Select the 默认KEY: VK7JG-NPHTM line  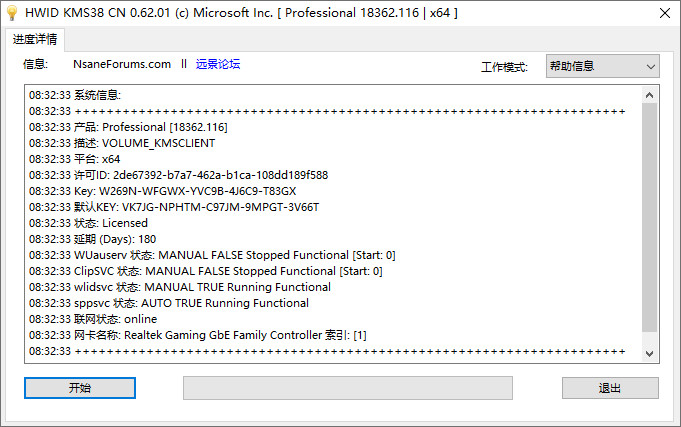(x=174, y=207)
